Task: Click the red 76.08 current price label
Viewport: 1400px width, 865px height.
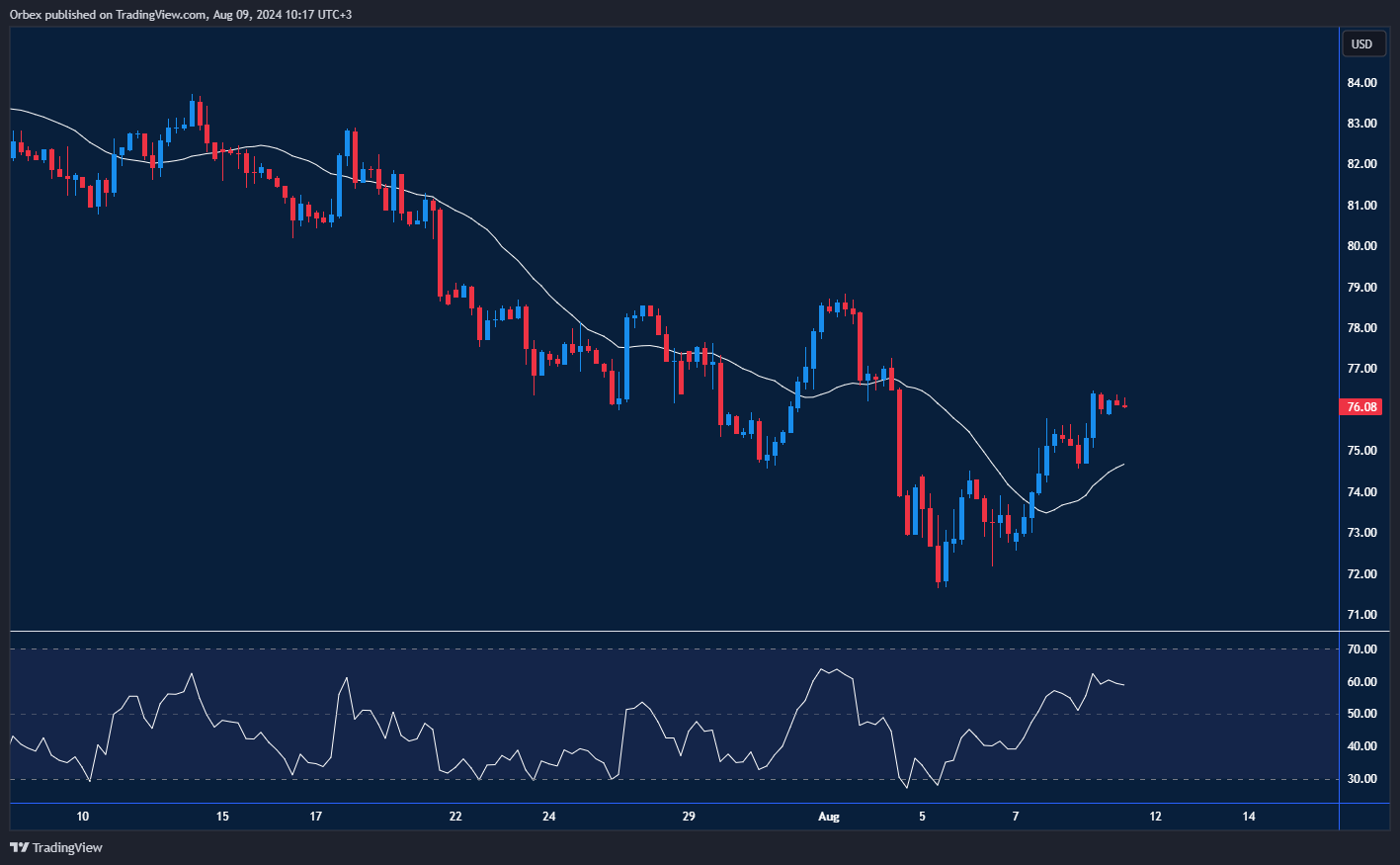Action: 1361,407
